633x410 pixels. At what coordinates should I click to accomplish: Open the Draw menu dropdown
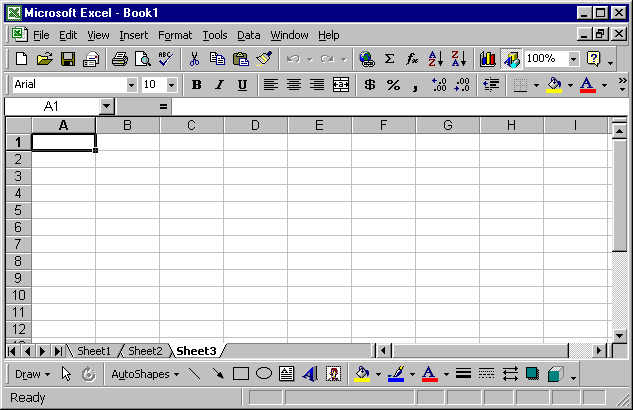click(x=32, y=374)
